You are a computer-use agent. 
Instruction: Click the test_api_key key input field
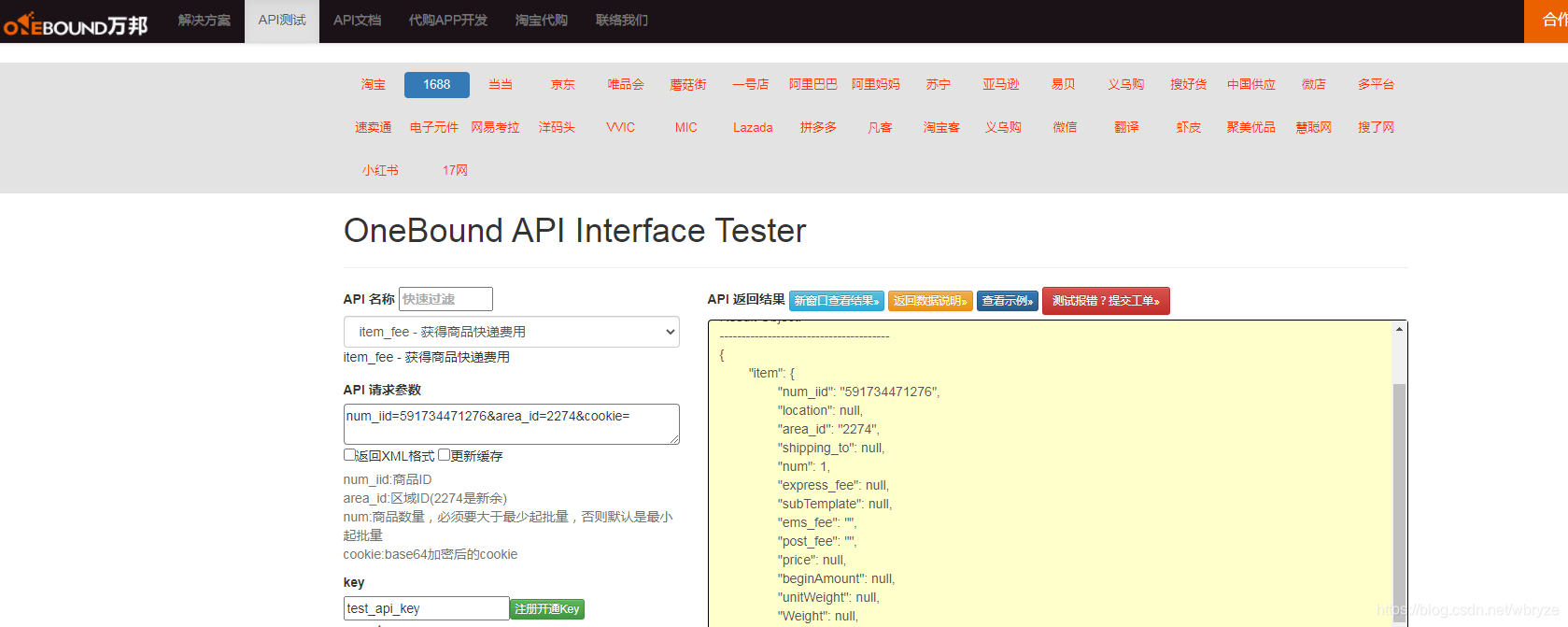point(426,608)
